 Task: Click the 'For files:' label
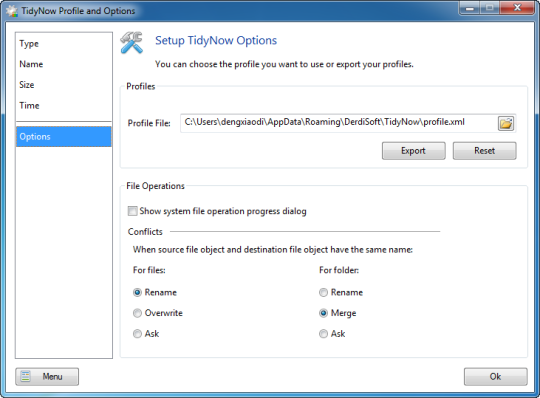(149, 270)
